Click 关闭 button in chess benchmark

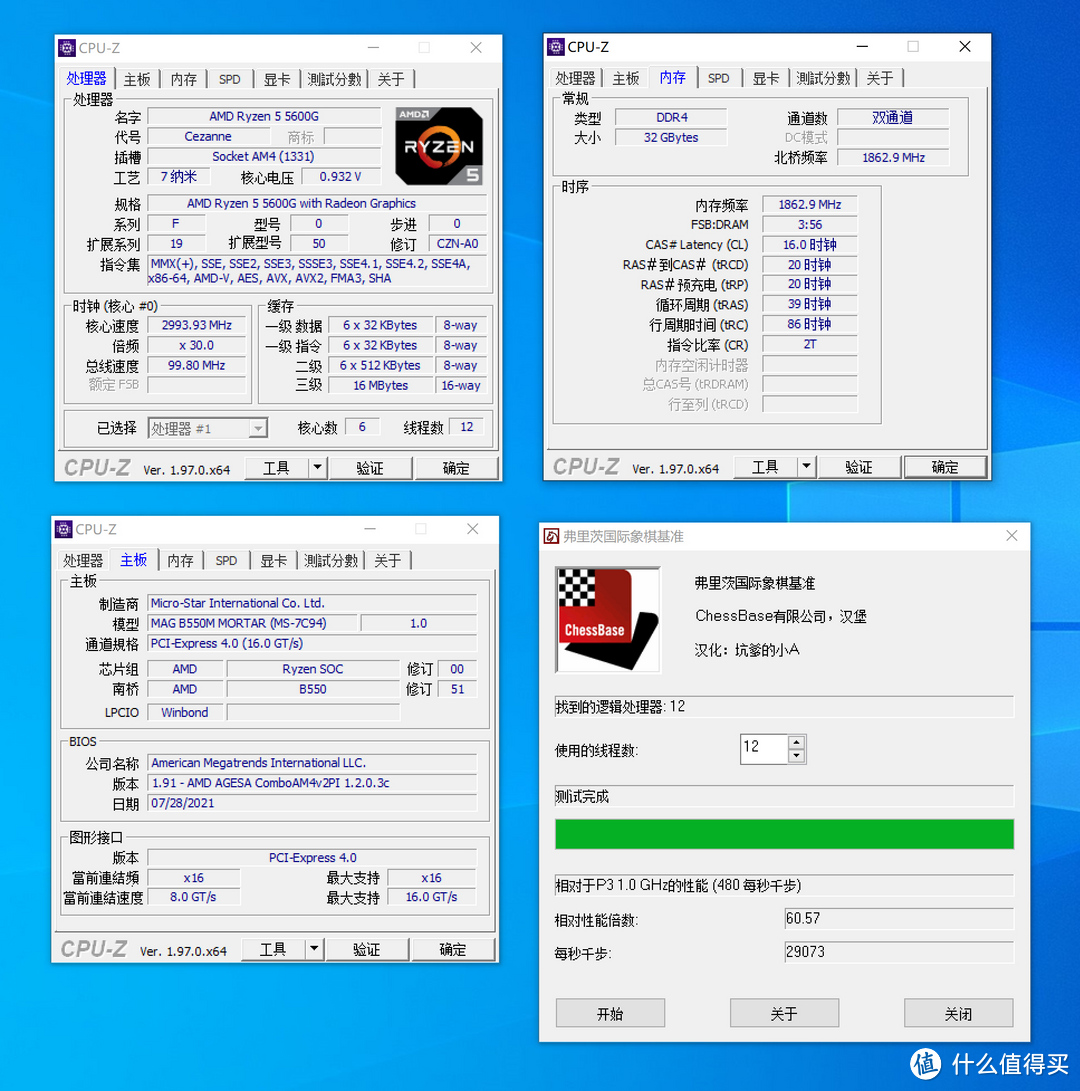958,1013
